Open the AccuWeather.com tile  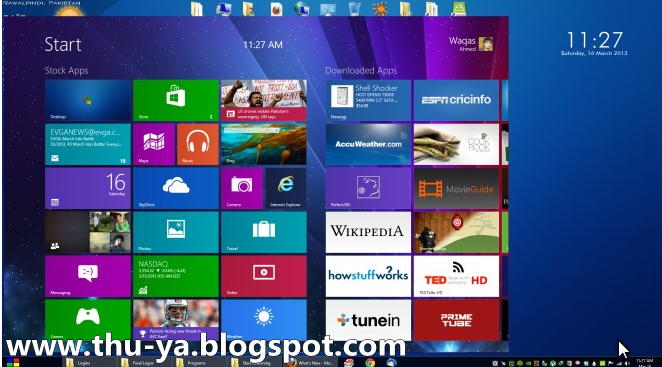[368, 144]
